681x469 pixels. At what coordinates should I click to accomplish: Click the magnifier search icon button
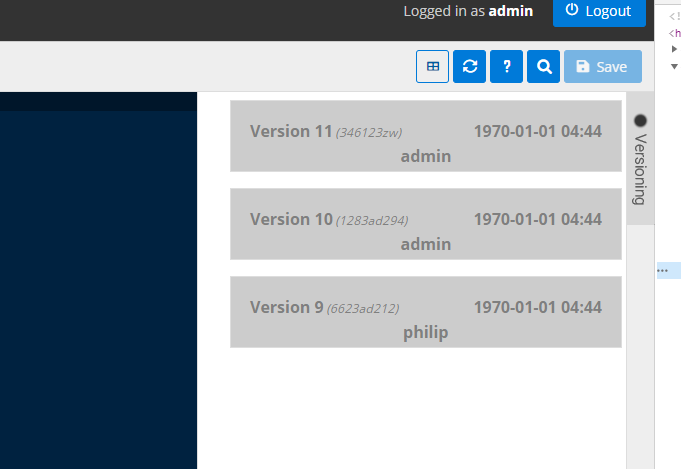click(x=544, y=67)
